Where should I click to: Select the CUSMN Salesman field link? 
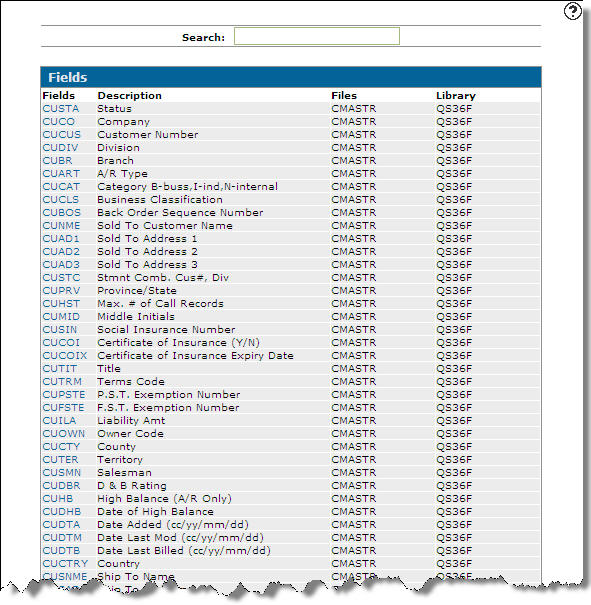62,473
